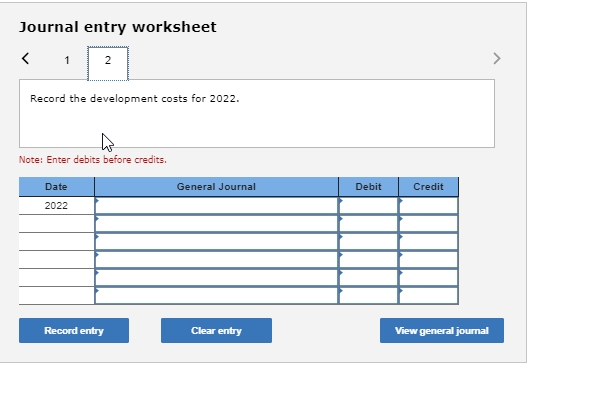Viewport: 602px width, 405px height.
Task: Open General Journal dropdown in third row
Action: [216, 242]
